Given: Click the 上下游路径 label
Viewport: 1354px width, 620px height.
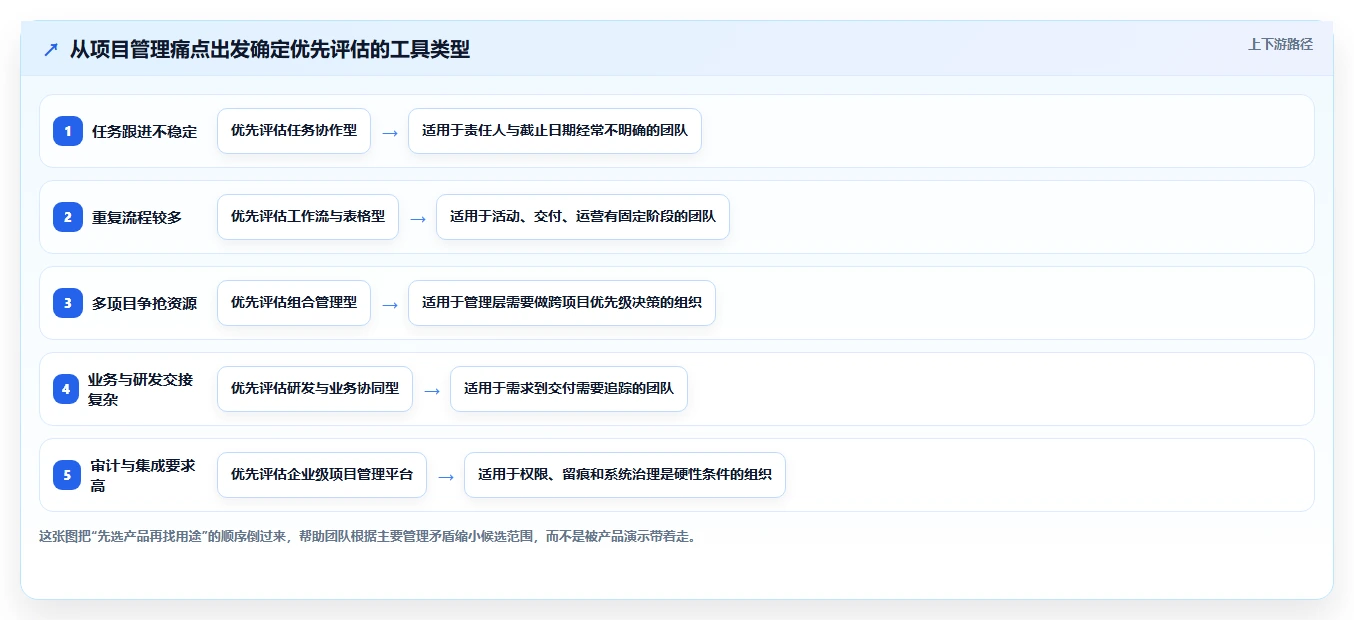Looking at the screenshot, I should [1280, 45].
